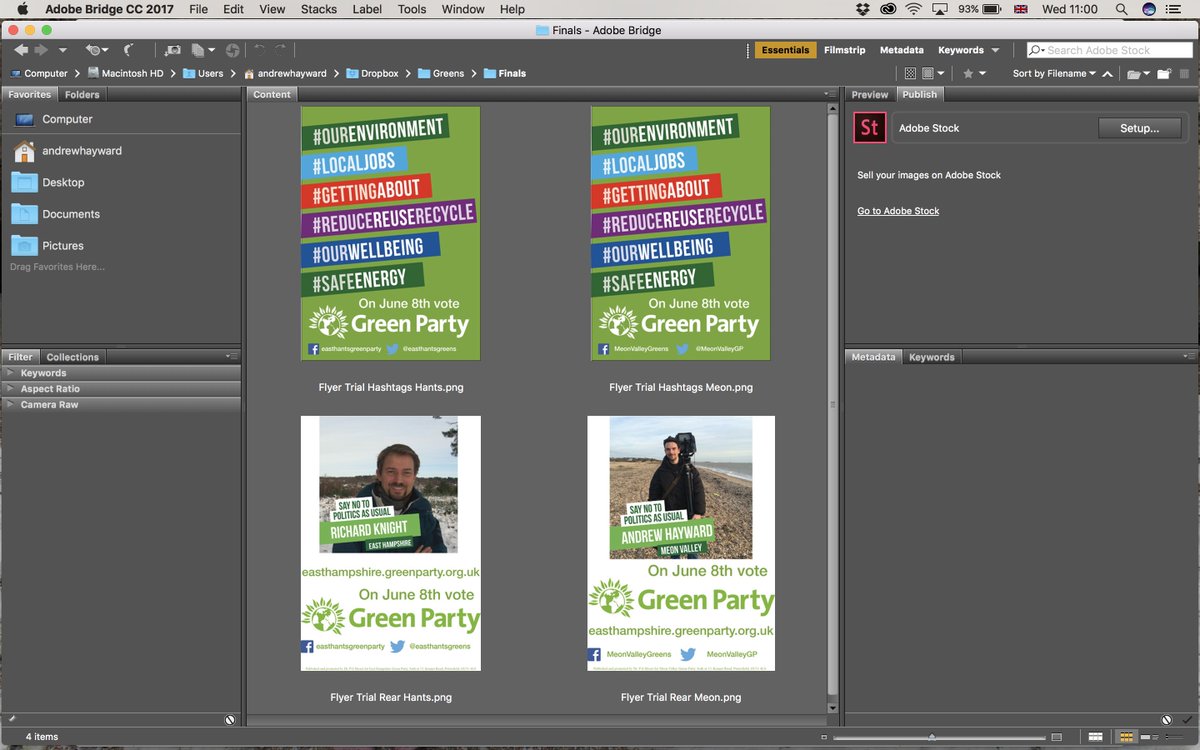Click the apply checkmark in Metadata panel
The image size is (1200, 750).
pos(1186,719)
